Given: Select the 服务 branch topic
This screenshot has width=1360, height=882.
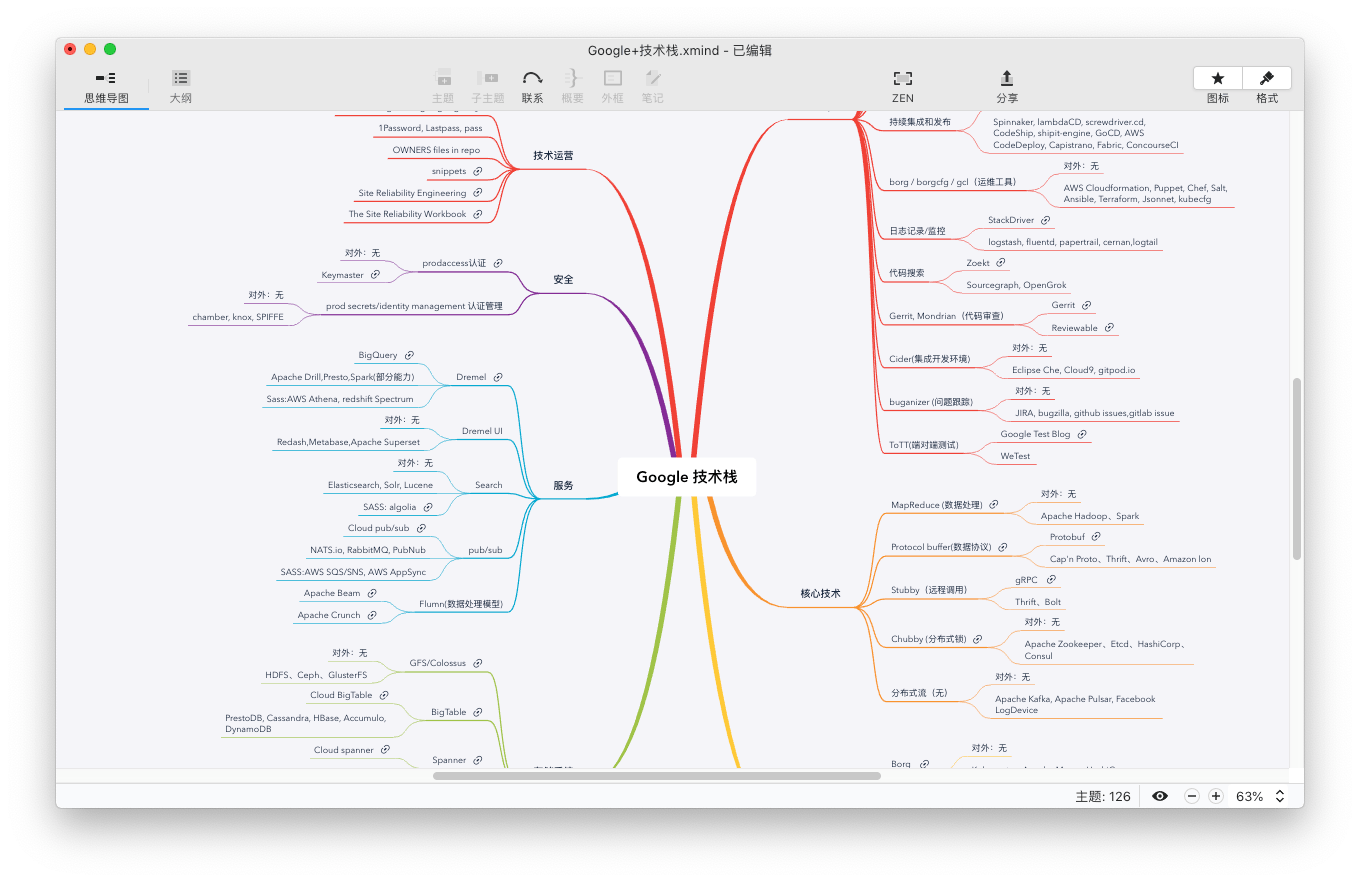Looking at the screenshot, I should pos(563,485).
